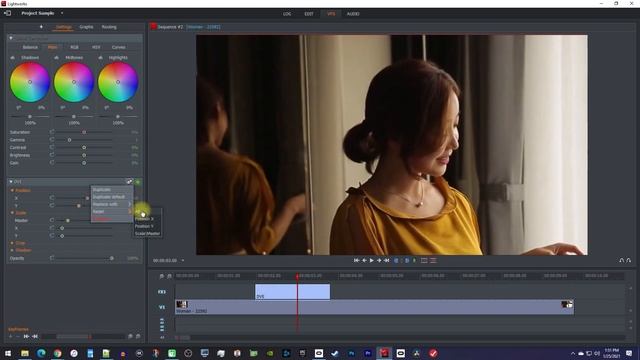Toggle keyframing for Gain
Viewport: 640px width, 360px height.
(52, 162)
